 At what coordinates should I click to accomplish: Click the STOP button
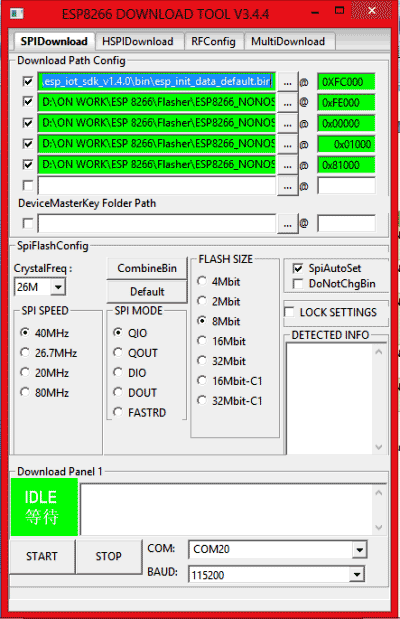(x=109, y=556)
